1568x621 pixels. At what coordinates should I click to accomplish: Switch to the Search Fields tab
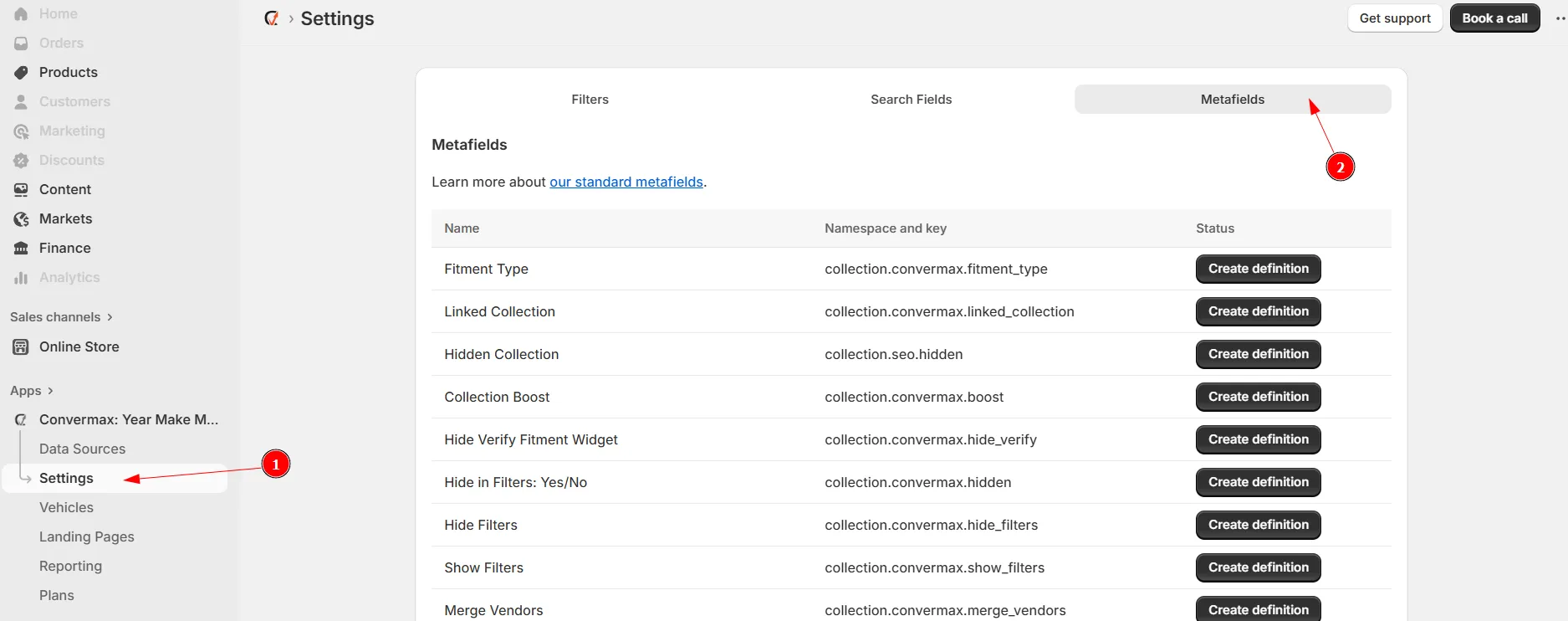pyautogui.click(x=911, y=100)
